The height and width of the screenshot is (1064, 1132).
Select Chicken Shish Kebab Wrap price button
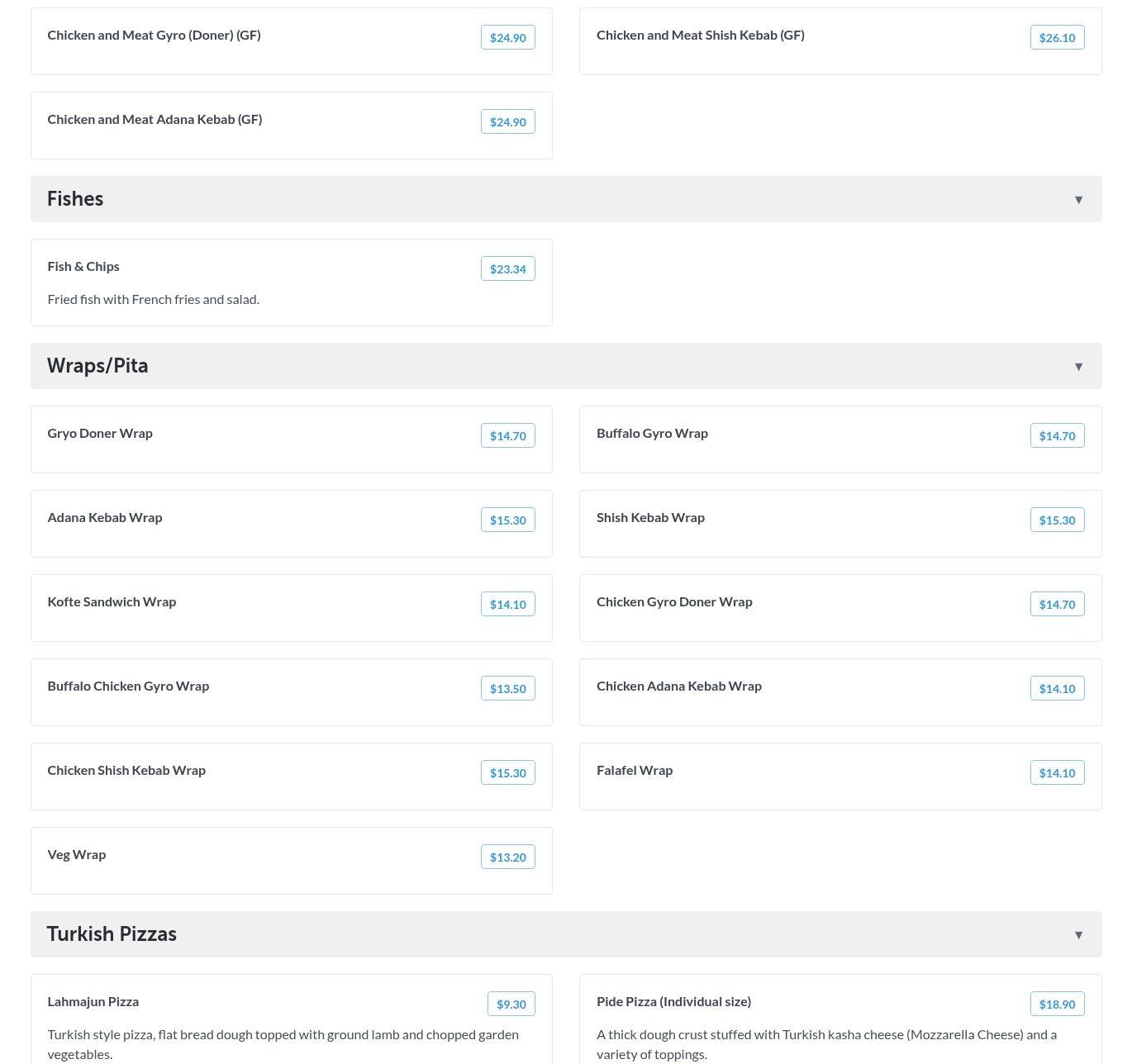coord(507,772)
